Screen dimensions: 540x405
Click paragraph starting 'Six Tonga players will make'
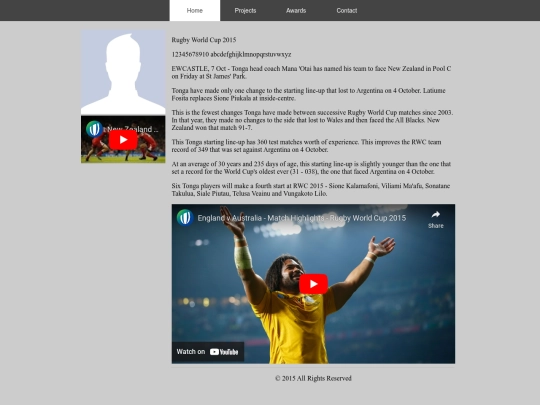(x=311, y=190)
